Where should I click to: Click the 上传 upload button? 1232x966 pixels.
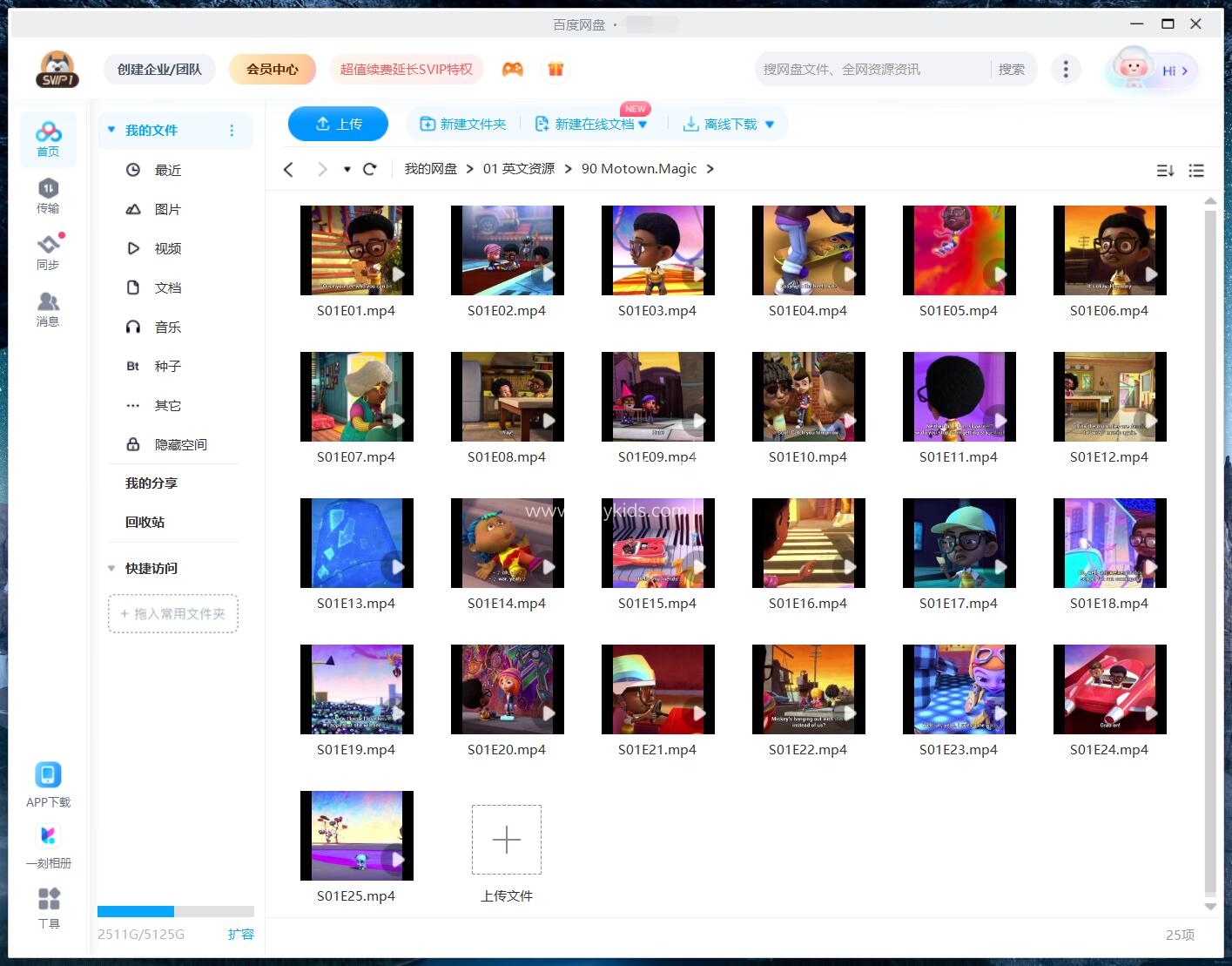338,124
